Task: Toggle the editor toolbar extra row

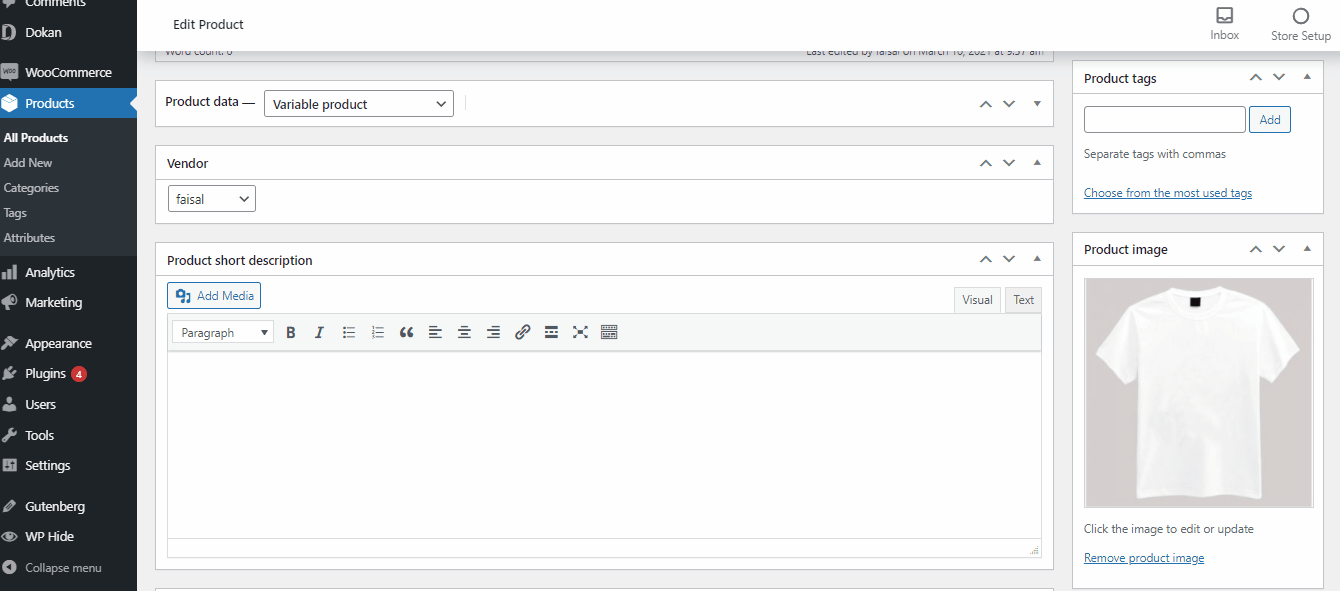Action: point(609,332)
